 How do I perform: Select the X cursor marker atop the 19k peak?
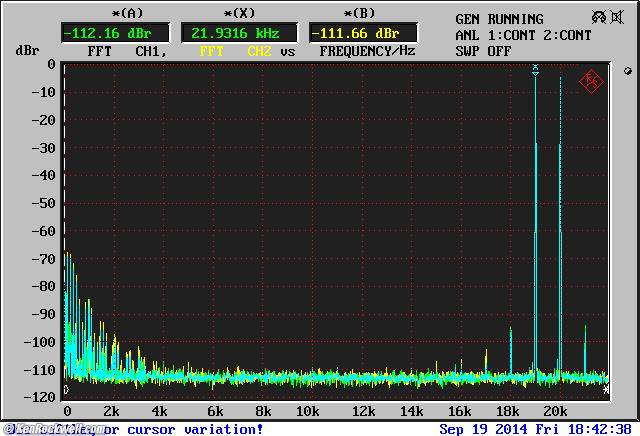536,70
